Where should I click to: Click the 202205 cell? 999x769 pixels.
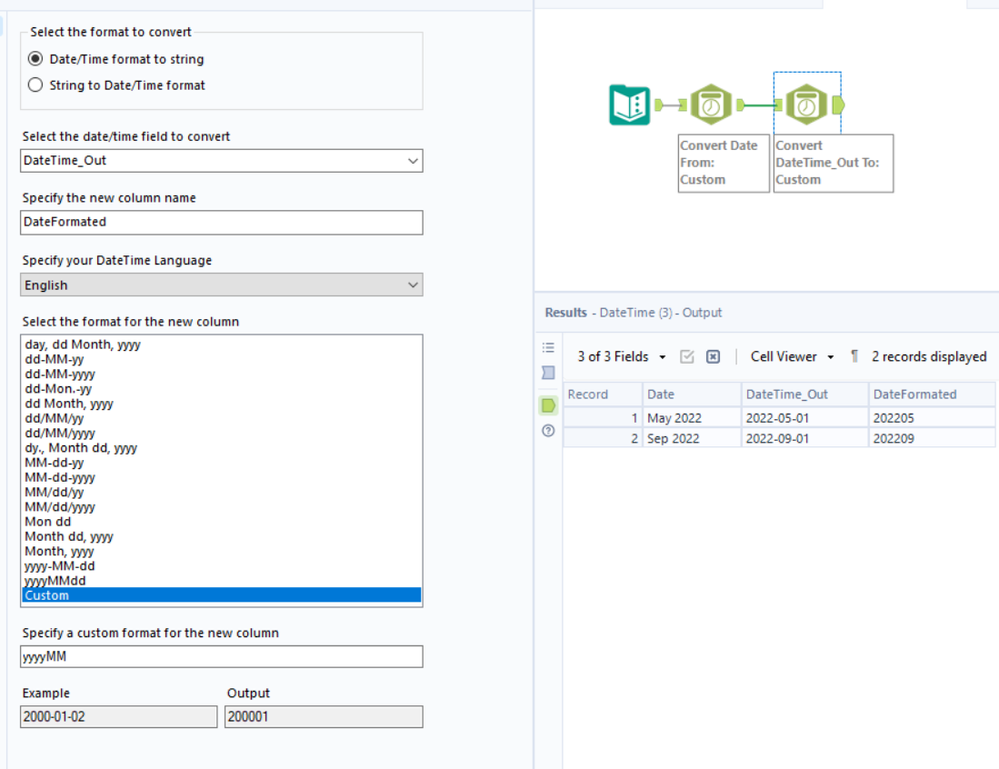[932, 418]
